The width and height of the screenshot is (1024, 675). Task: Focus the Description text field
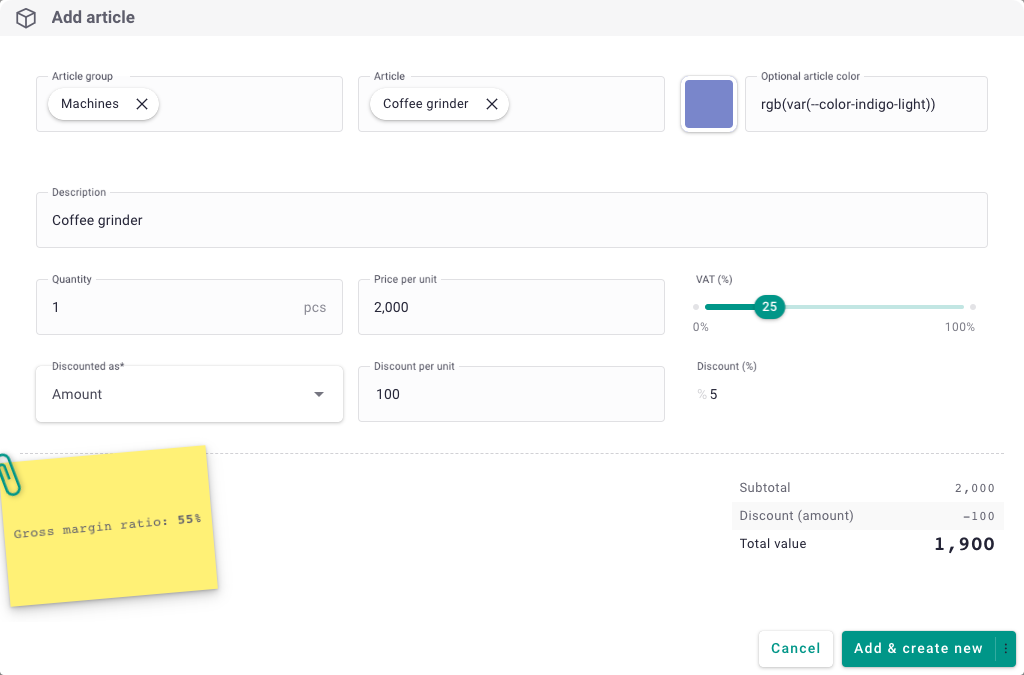point(511,220)
